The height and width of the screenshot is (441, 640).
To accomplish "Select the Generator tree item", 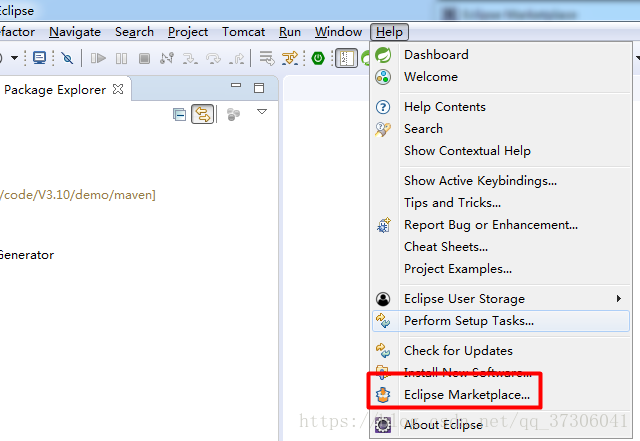I will pos(27,255).
